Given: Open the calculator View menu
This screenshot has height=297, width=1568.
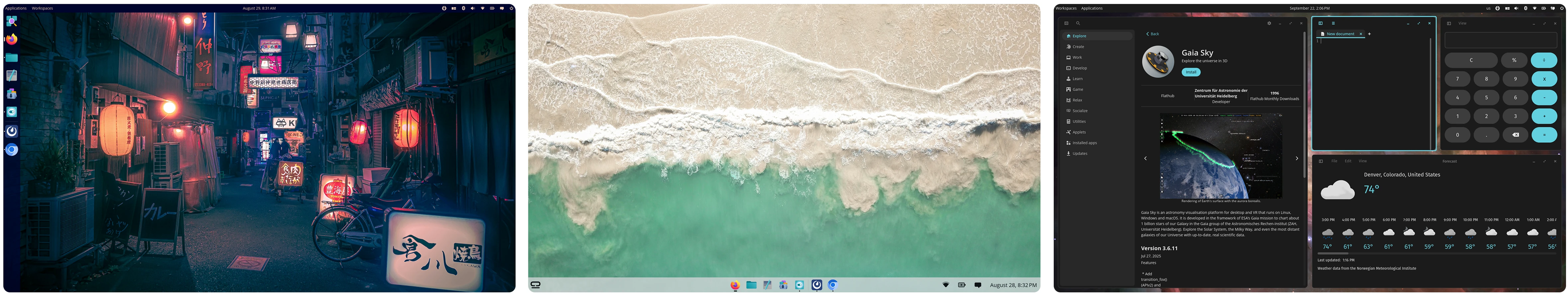Looking at the screenshot, I should pyautogui.click(x=1462, y=24).
